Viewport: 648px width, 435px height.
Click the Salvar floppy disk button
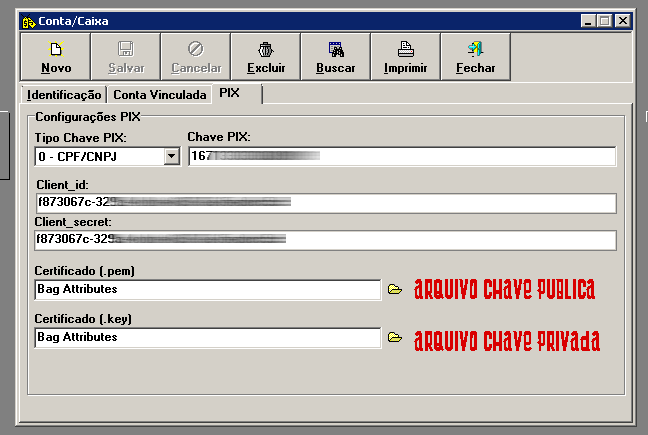pyautogui.click(x=126, y=57)
